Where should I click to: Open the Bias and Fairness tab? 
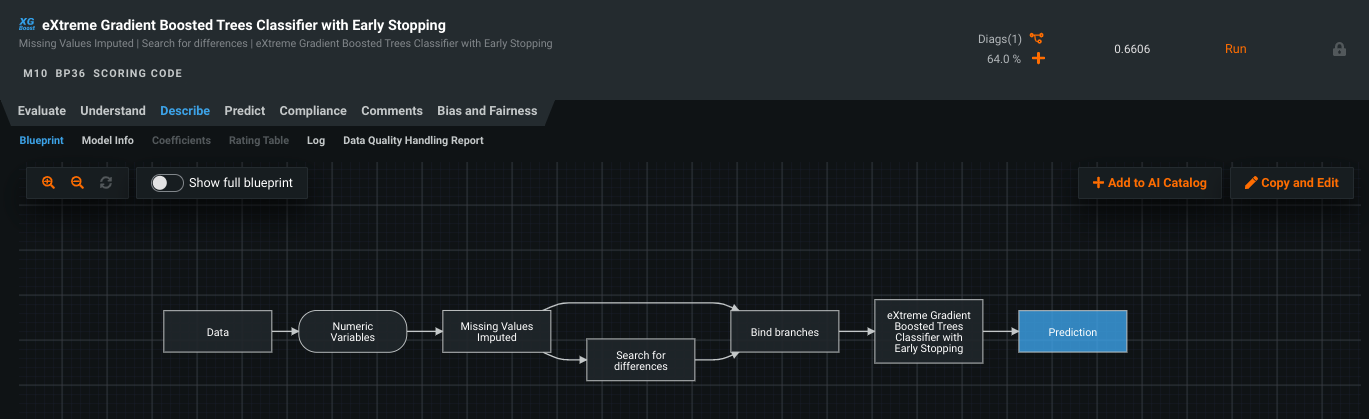[487, 111]
